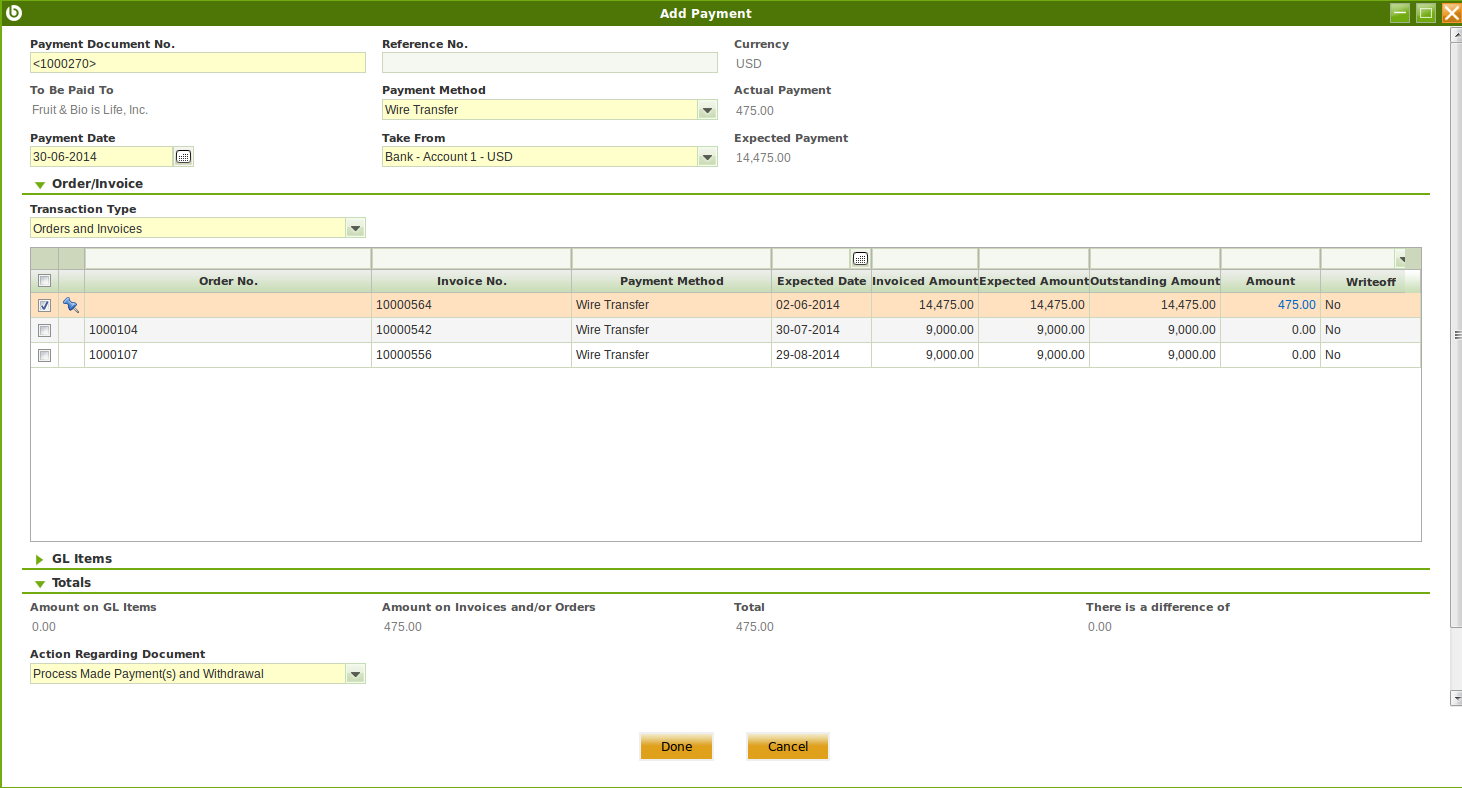
Task: Open the grid column options arrow
Action: (x=1400, y=259)
